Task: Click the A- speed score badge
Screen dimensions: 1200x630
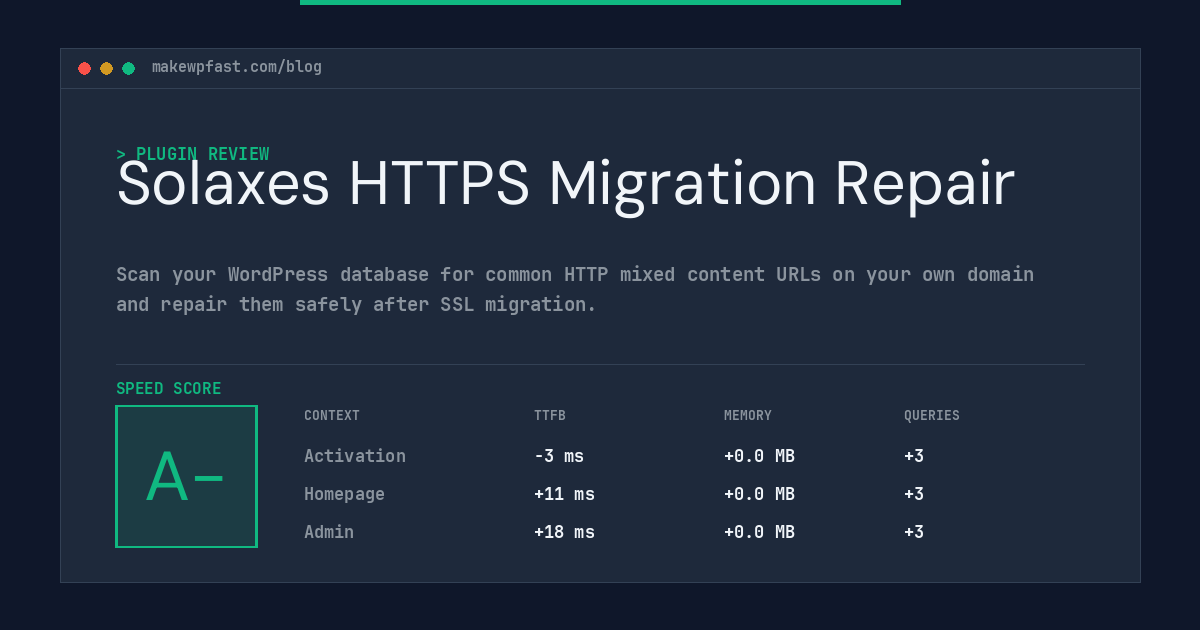Action: tap(186, 476)
